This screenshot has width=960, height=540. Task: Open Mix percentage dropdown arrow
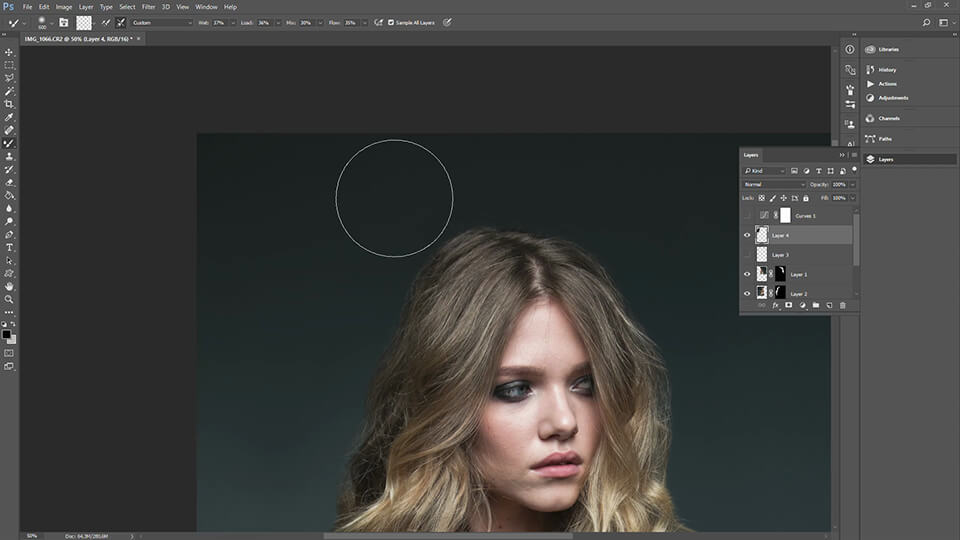pyautogui.click(x=320, y=23)
